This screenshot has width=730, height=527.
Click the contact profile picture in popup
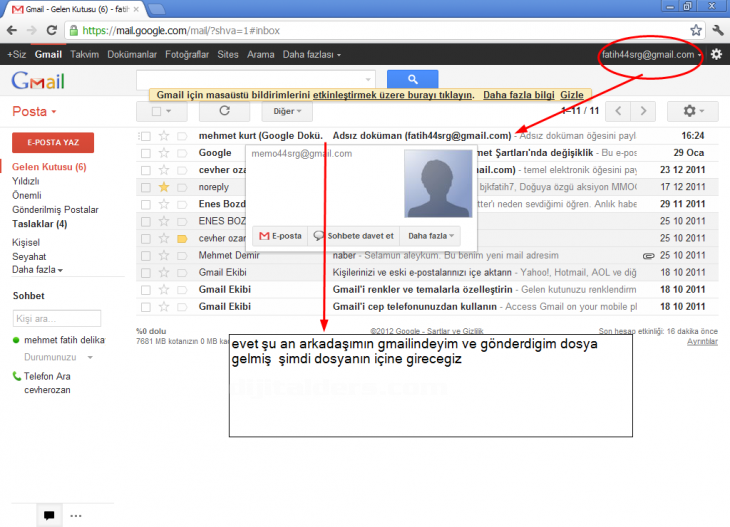(x=438, y=183)
